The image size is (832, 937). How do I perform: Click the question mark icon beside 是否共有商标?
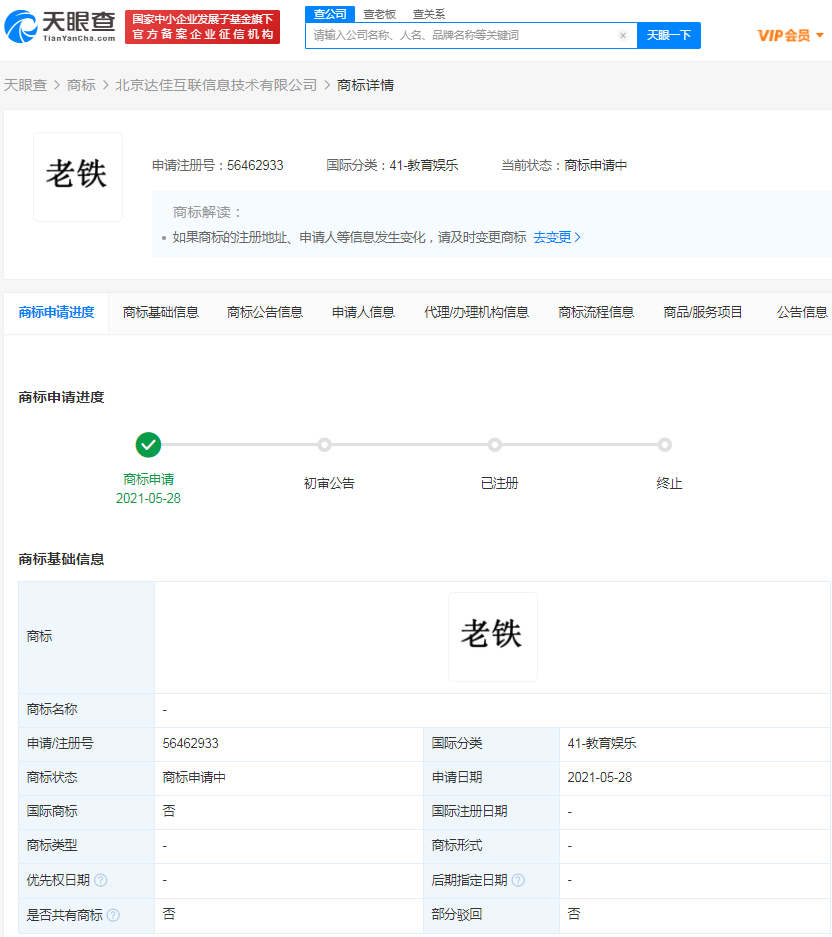point(113,913)
